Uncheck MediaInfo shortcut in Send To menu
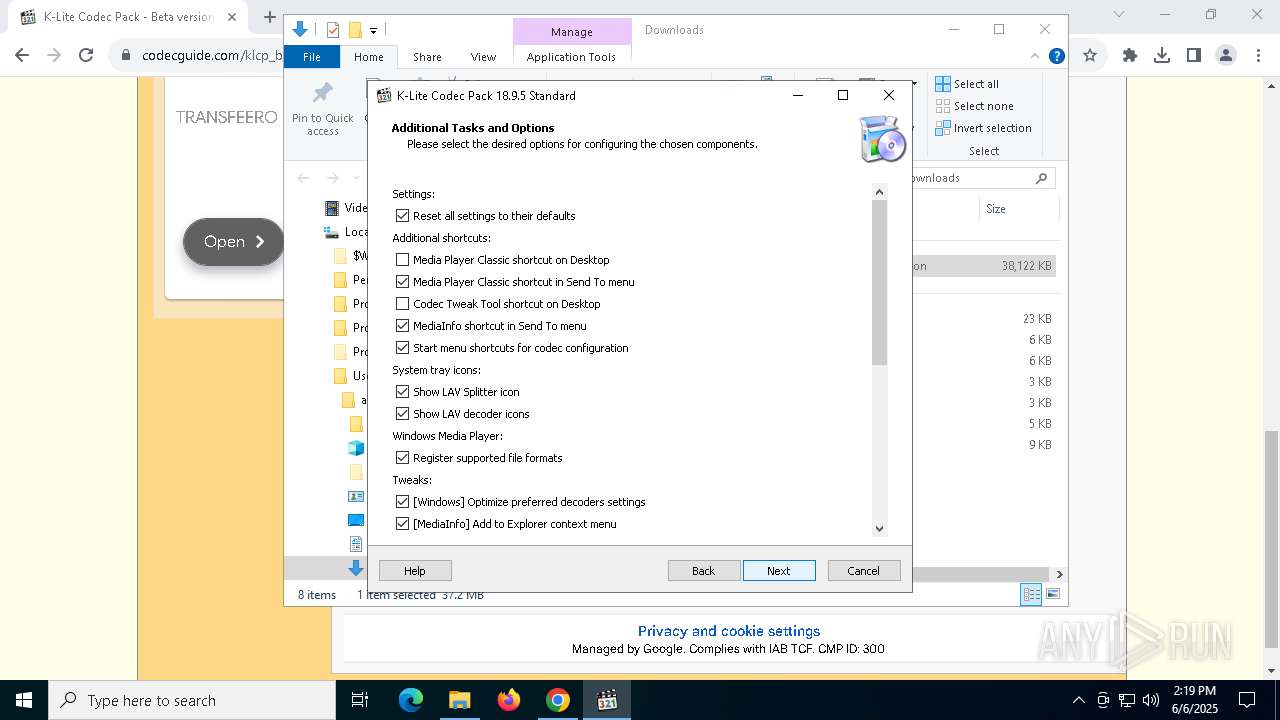1280x720 pixels. coord(402,326)
